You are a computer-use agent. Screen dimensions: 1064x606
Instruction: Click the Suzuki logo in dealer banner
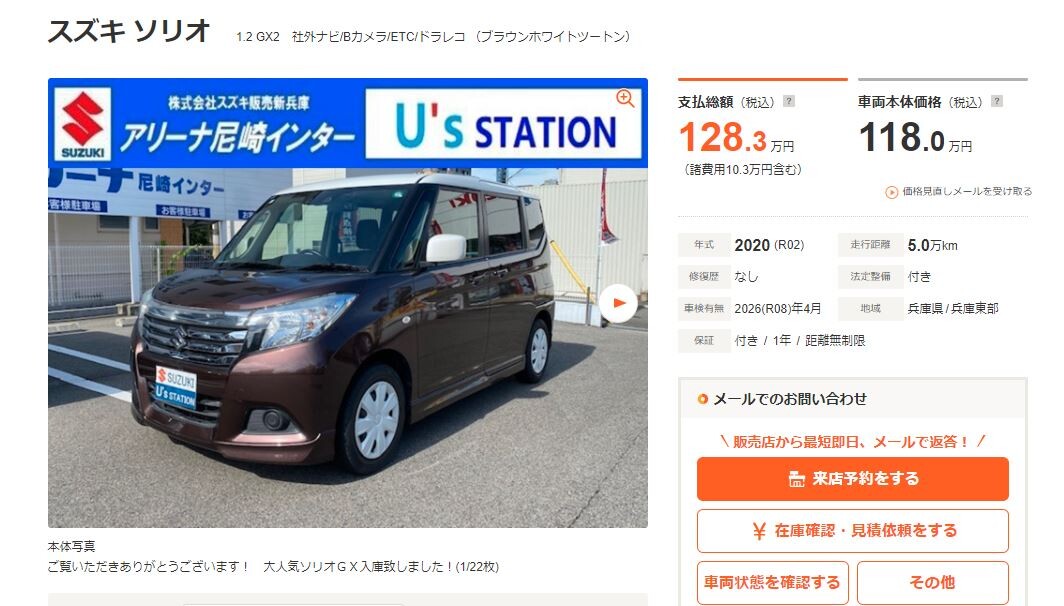tap(83, 124)
